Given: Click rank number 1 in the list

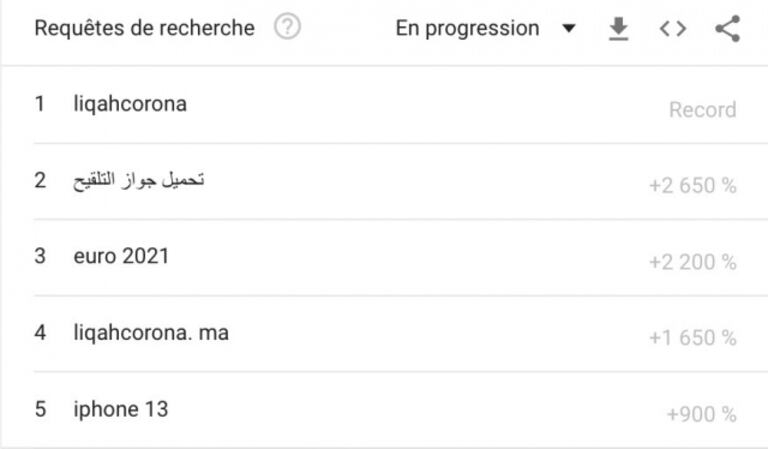Looking at the screenshot, I should [40, 104].
